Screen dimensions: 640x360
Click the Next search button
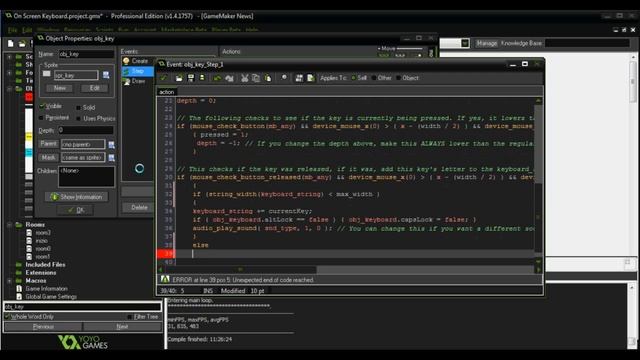tap(122, 327)
